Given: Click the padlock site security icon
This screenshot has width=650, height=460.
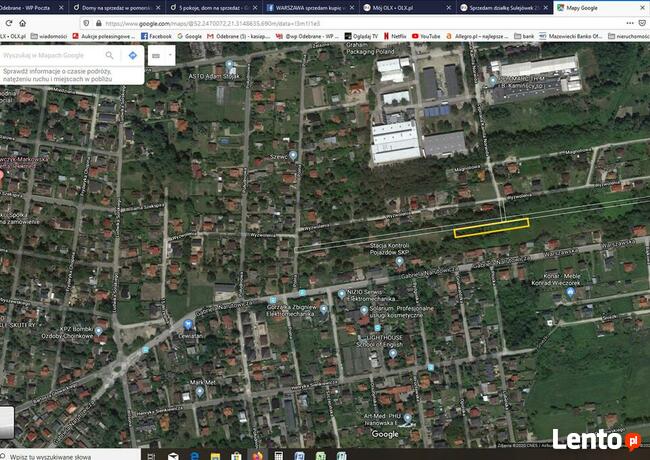Looking at the screenshot, I should tap(98, 24).
